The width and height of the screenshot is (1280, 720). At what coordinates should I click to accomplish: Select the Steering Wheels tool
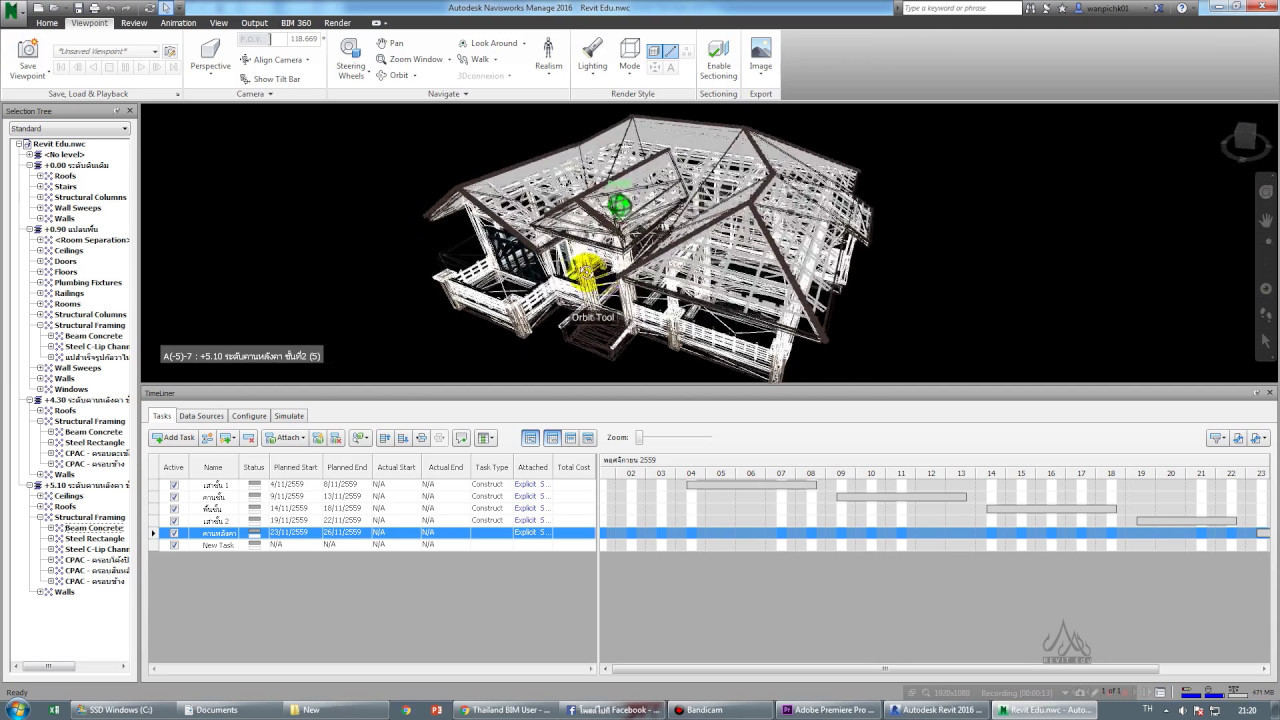coord(351,58)
